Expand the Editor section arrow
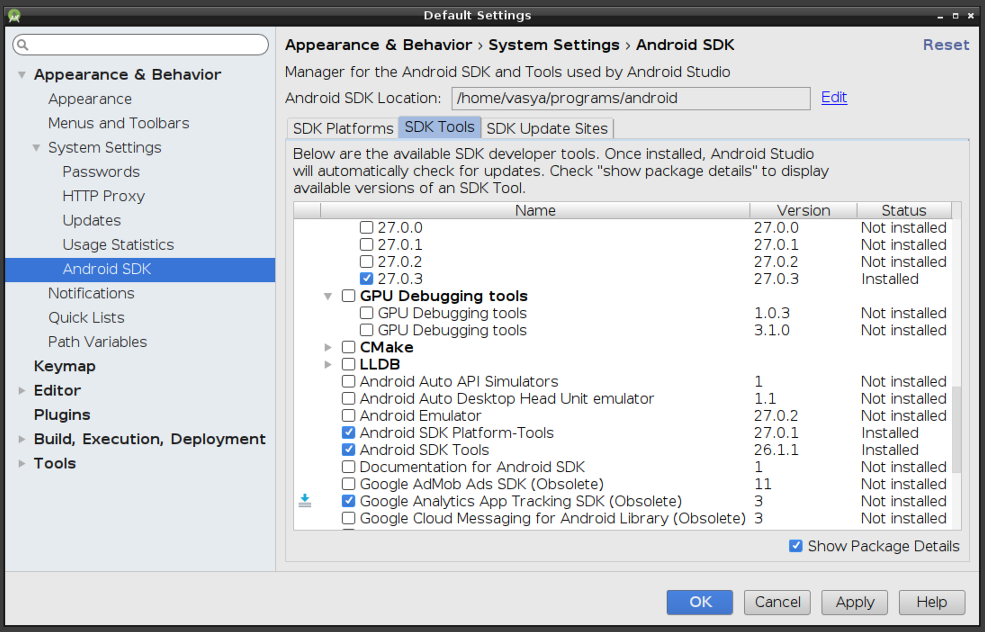 pyautogui.click(x=22, y=391)
